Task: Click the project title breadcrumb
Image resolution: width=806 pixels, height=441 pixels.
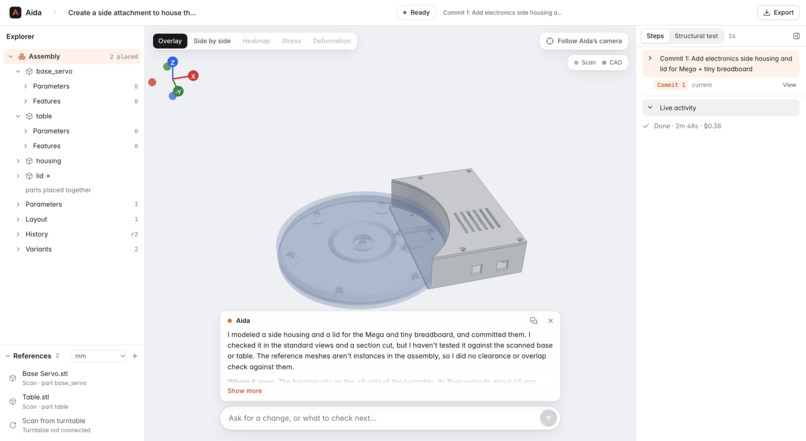Action: point(132,12)
